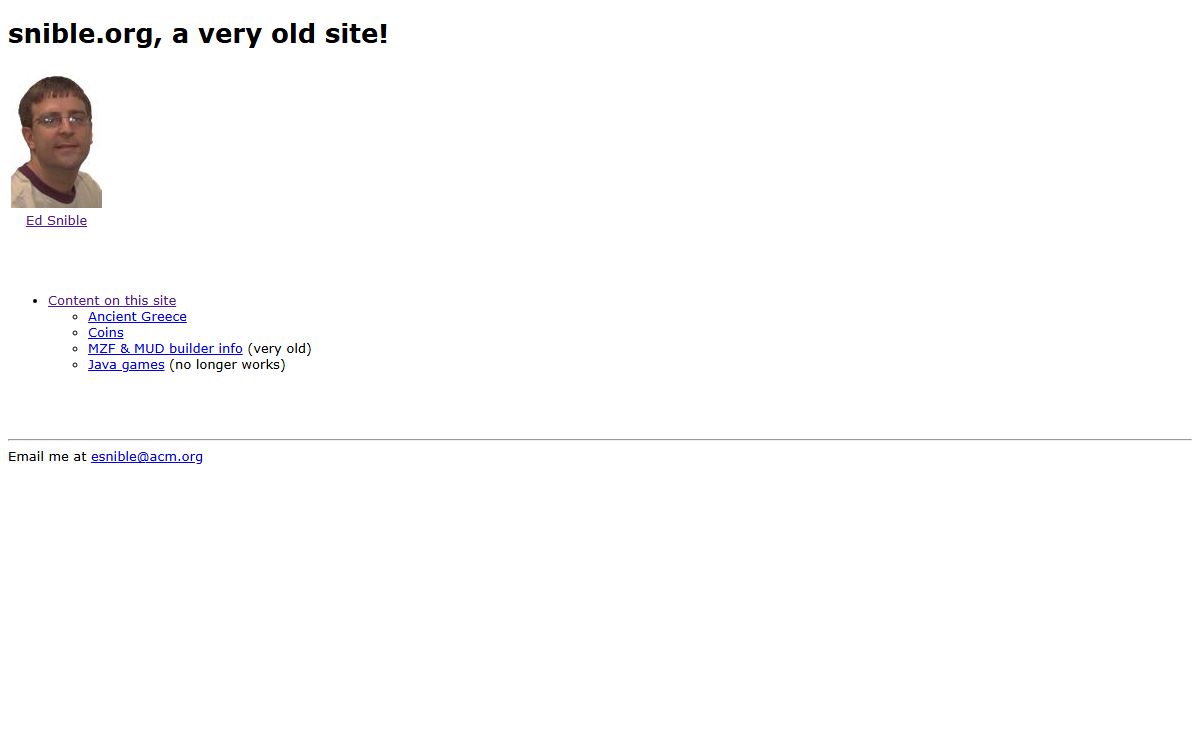Click the horizontal divider line above email
Screen dimensions: 1200x740
tap(600, 439)
